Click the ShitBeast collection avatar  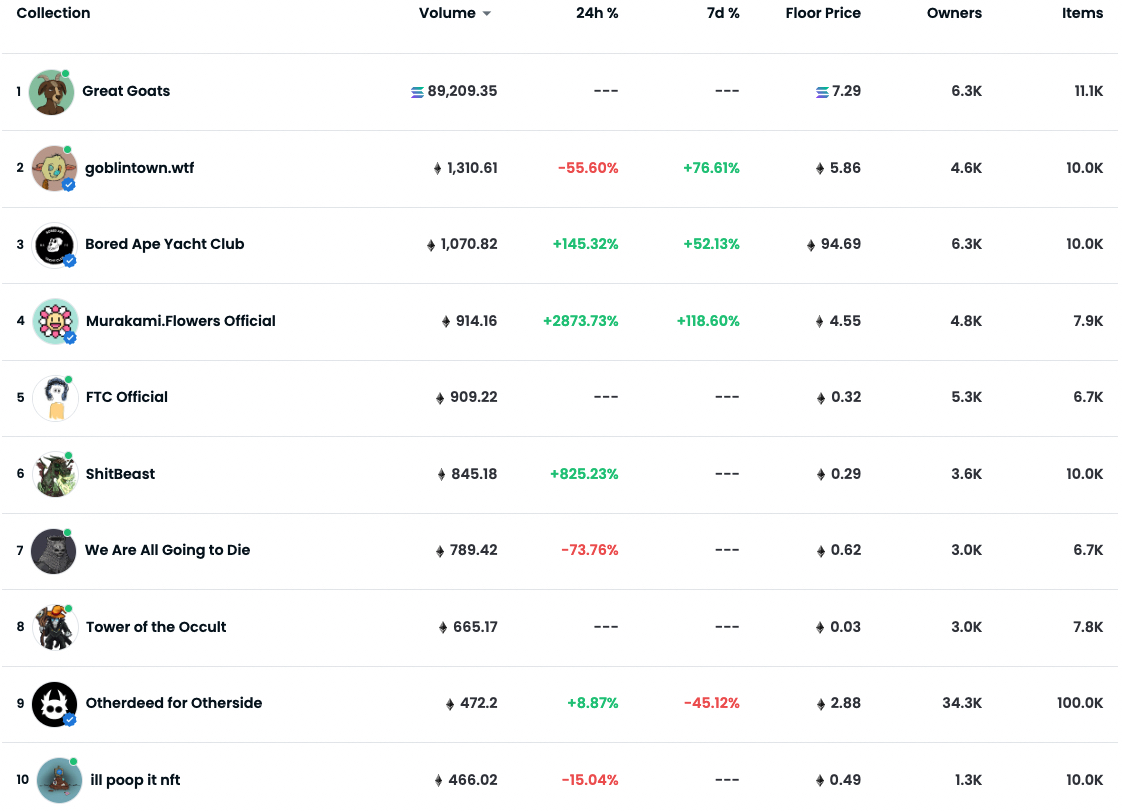click(55, 474)
